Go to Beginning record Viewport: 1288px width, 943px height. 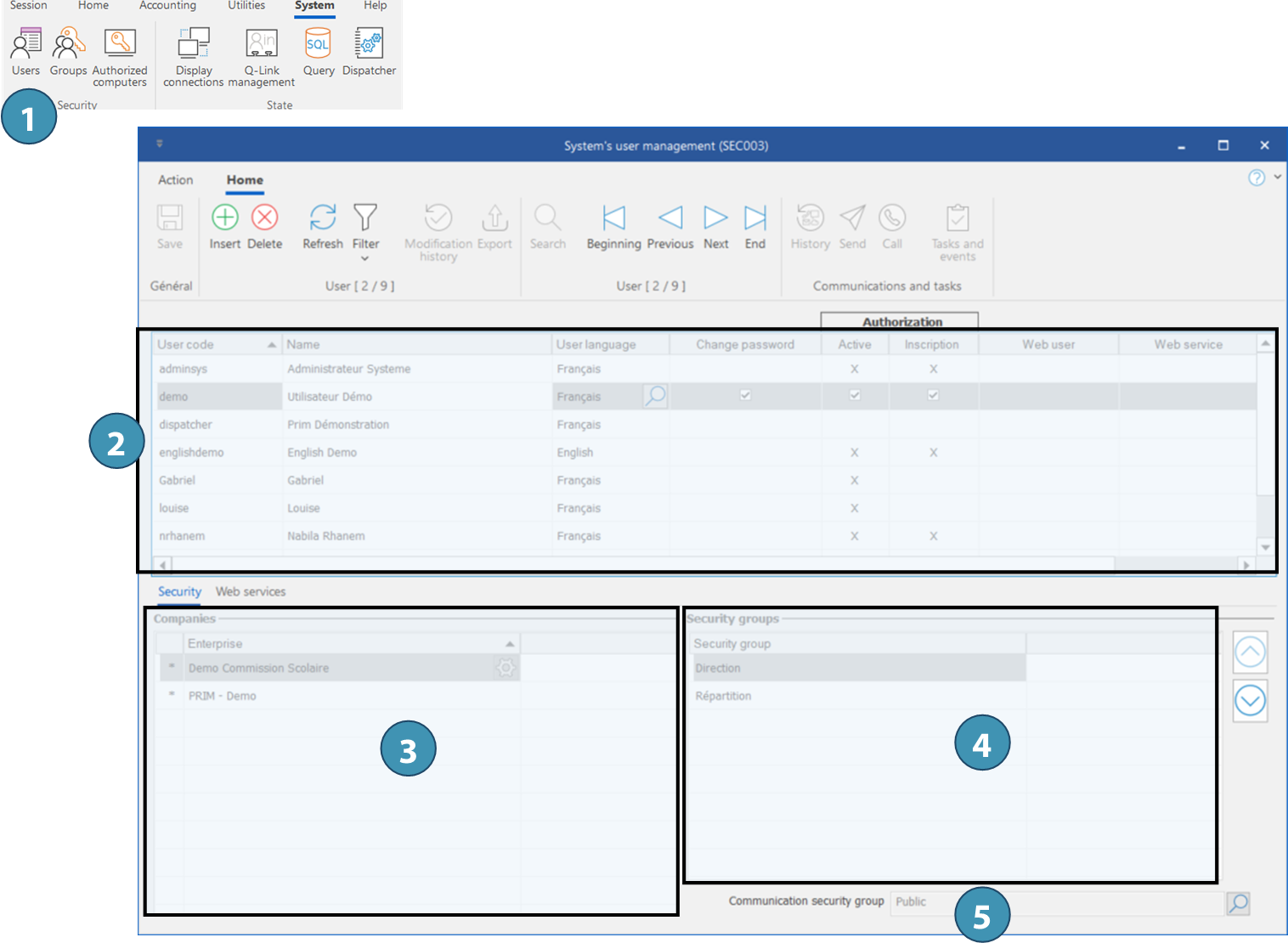[613, 217]
